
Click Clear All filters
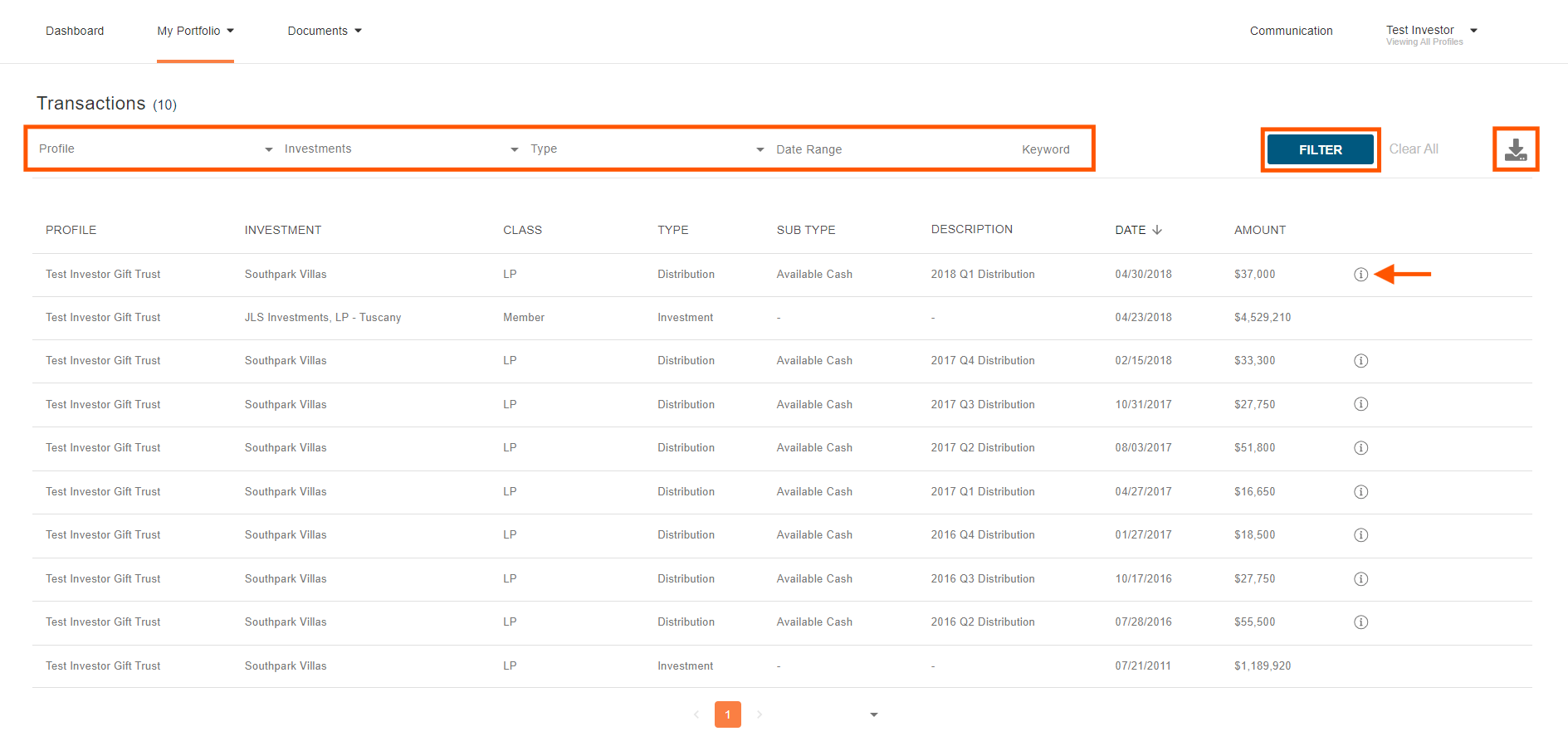click(x=1414, y=149)
